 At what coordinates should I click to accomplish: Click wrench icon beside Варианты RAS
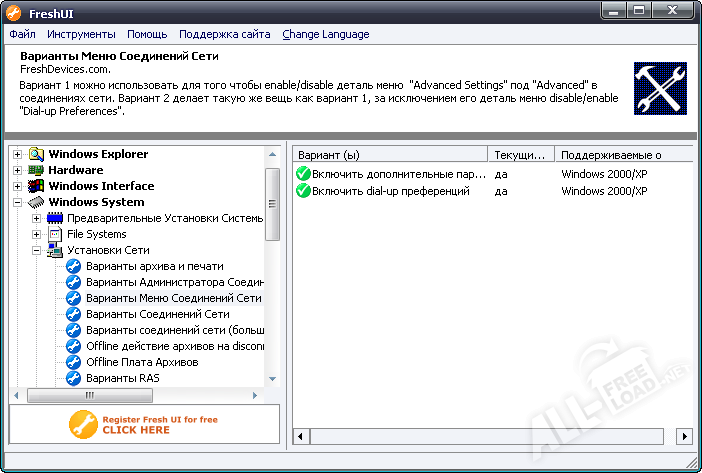click(73, 378)
